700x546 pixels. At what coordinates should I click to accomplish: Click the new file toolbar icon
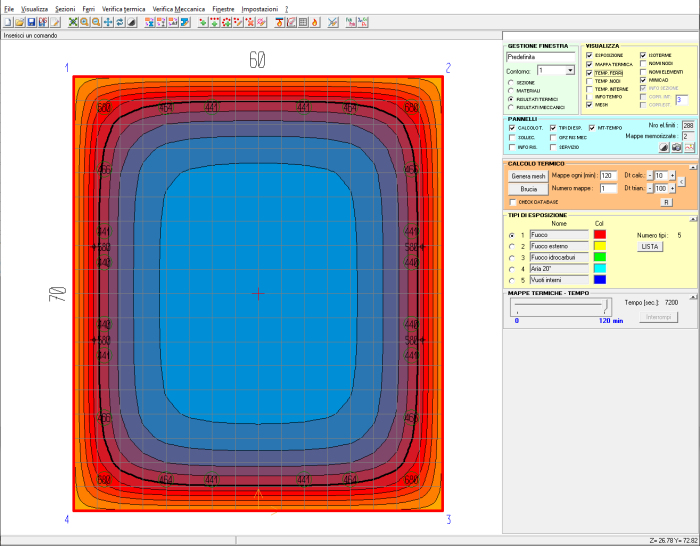pyautogui.click(x=8, y=21)
